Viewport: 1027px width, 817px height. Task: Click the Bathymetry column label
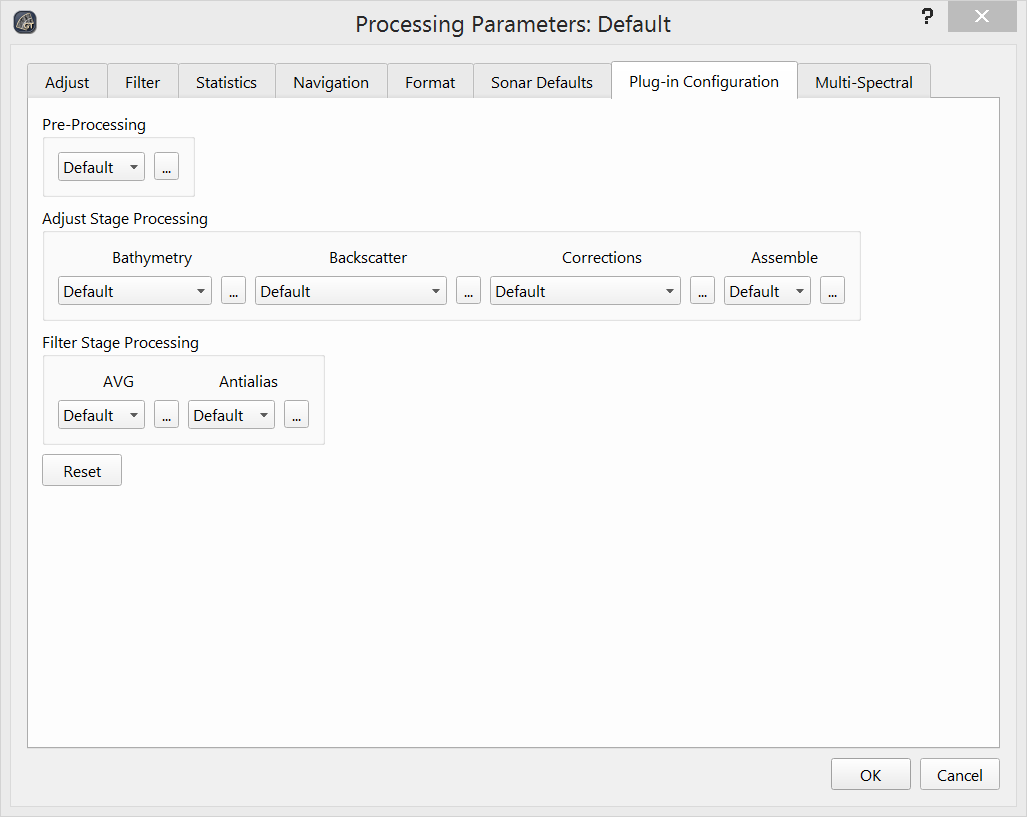point(152,257)
